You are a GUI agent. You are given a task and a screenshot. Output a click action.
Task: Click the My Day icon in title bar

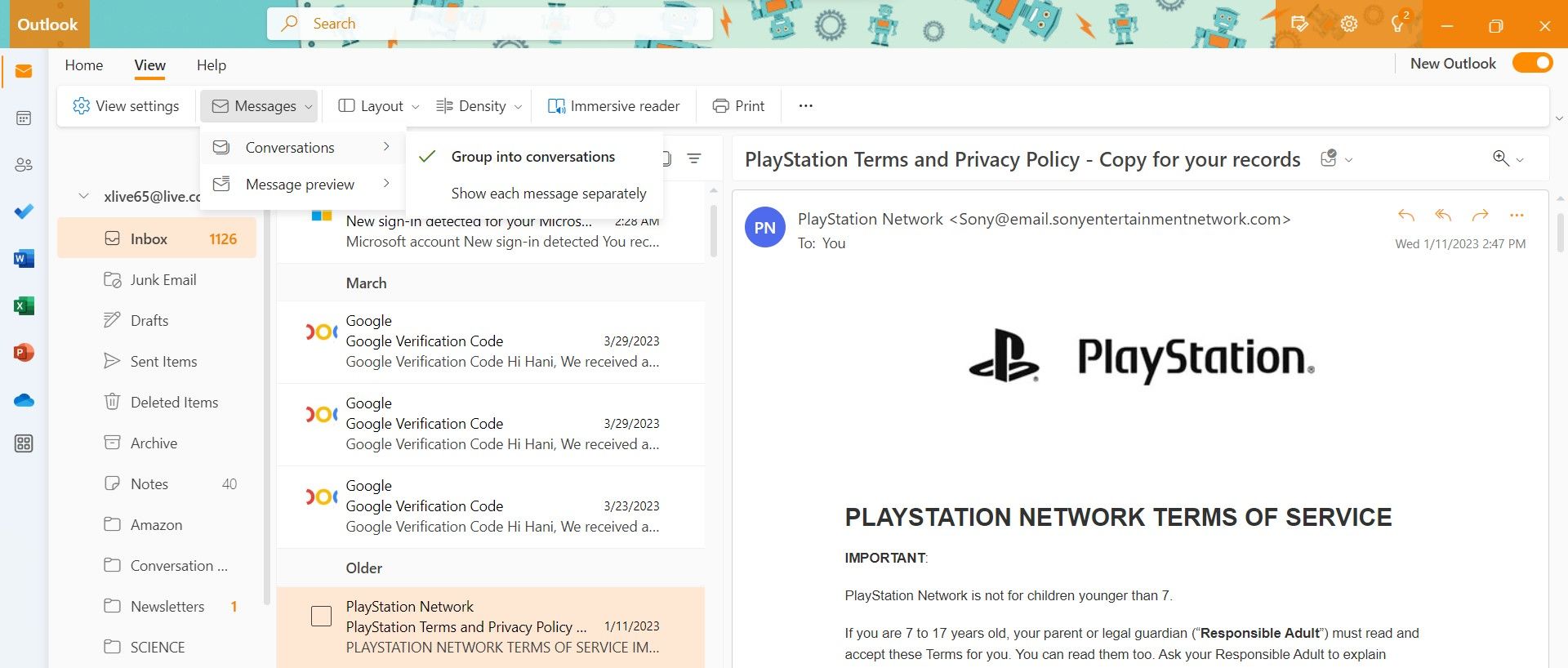click(1299, 24)
